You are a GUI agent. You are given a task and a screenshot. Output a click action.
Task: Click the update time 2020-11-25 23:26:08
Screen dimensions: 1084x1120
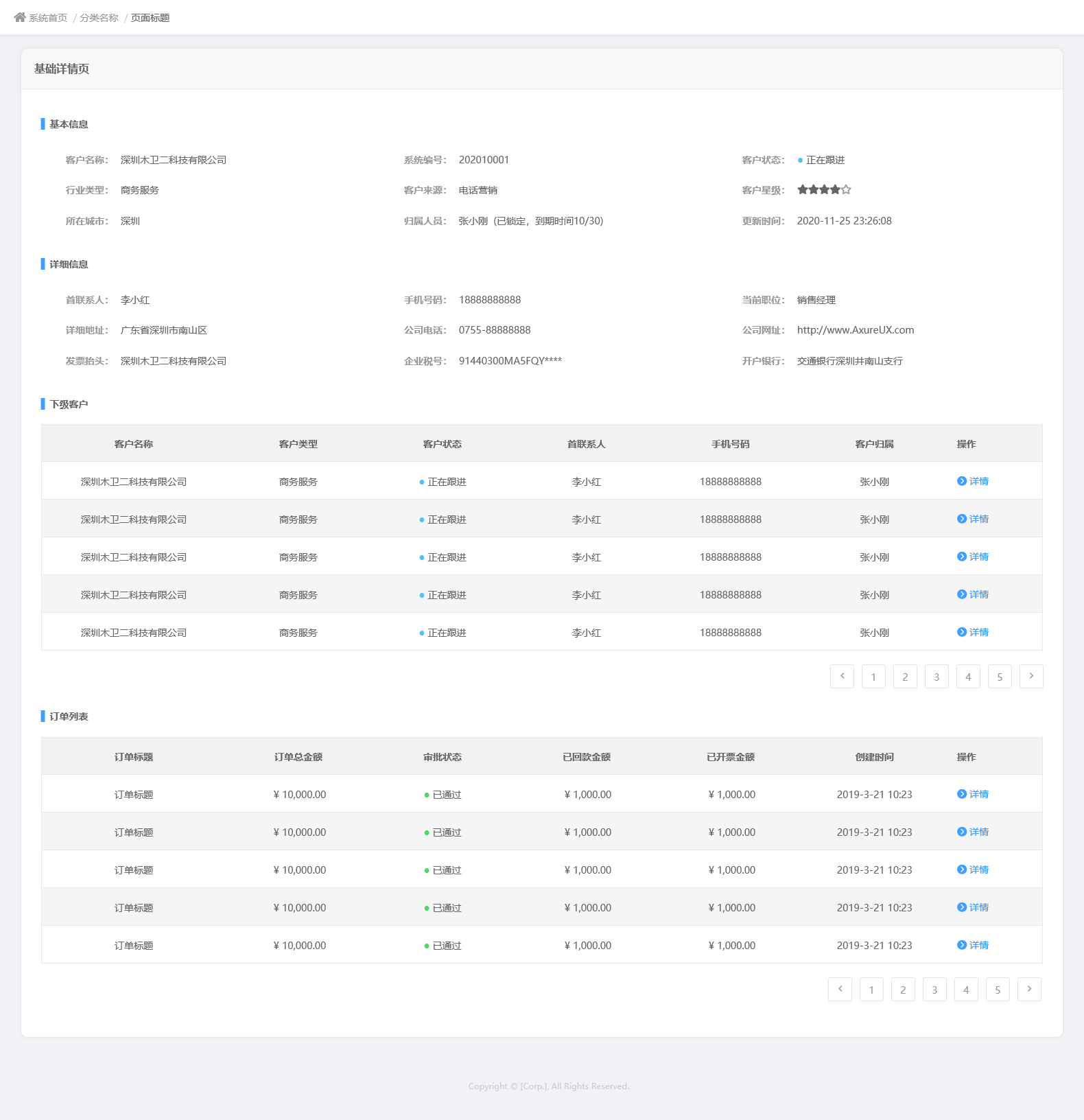tap(845, 221)
